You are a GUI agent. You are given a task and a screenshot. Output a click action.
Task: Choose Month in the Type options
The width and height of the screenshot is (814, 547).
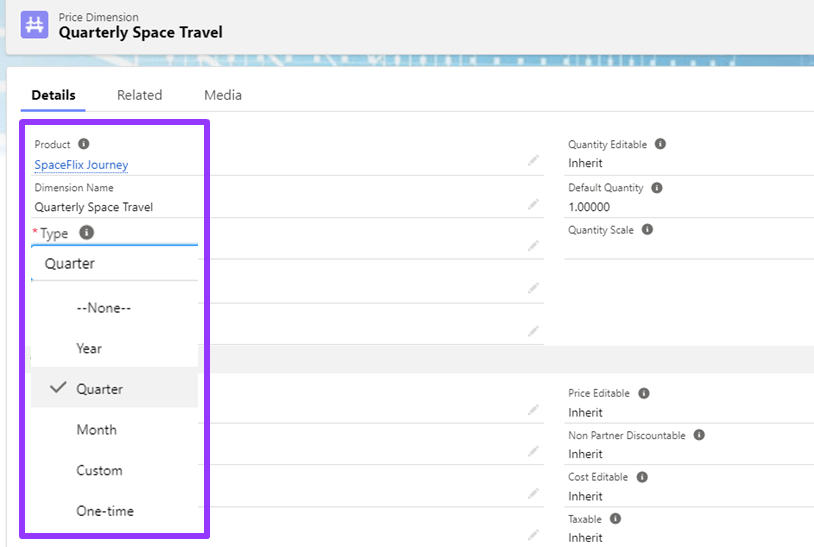(96, 430)
